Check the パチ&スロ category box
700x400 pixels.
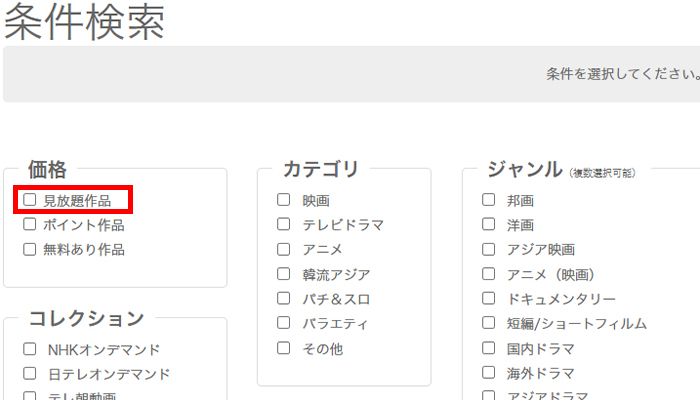pos(284,298)
